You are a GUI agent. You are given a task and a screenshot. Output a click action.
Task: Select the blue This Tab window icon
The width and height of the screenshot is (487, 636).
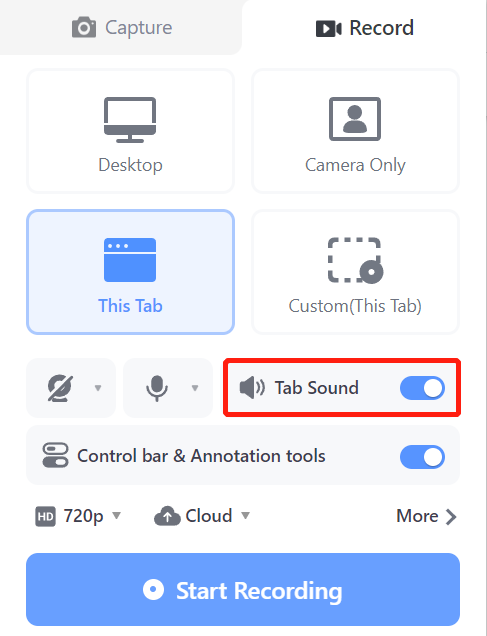coord(130,260)
